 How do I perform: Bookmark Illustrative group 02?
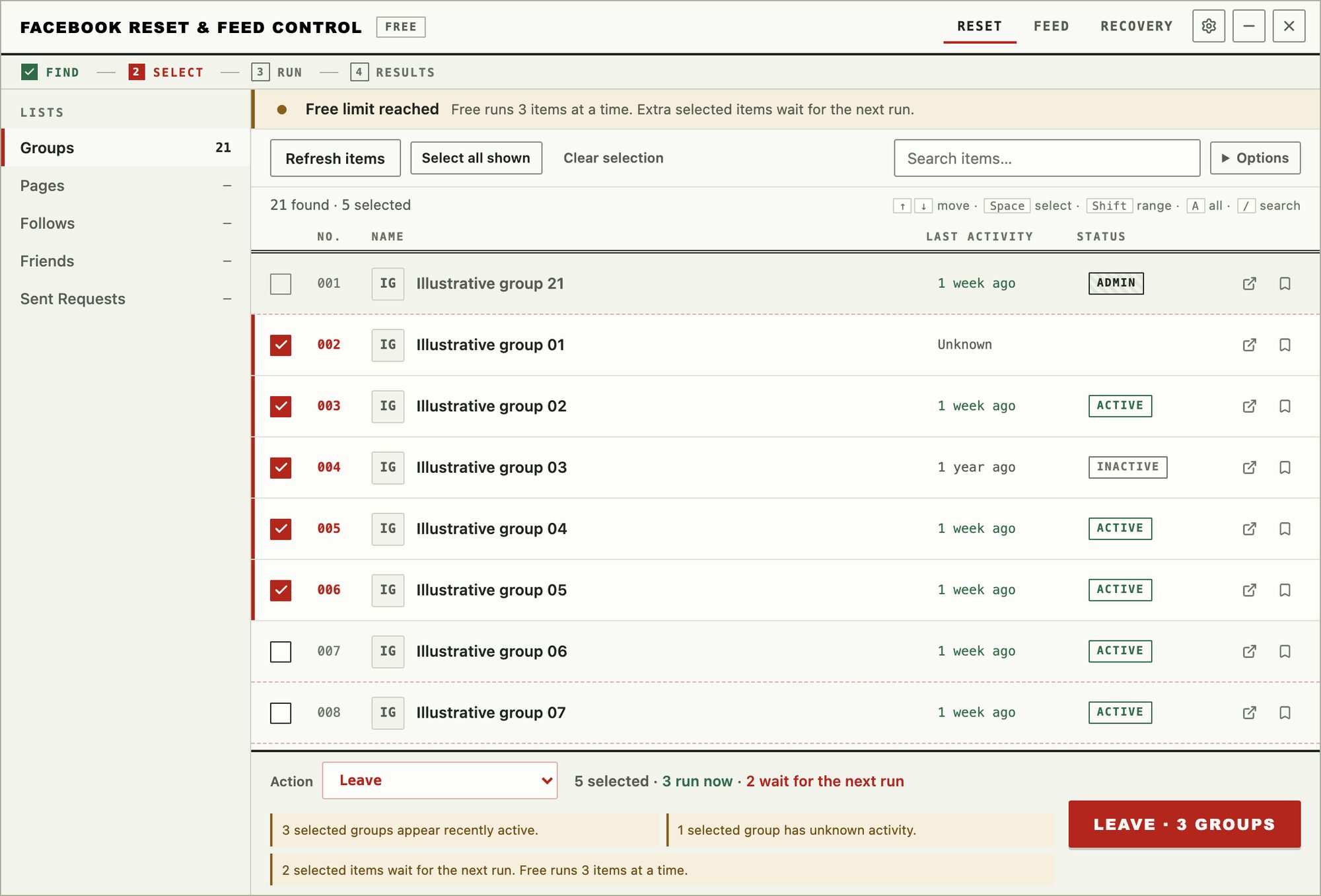pos(1285,406)
